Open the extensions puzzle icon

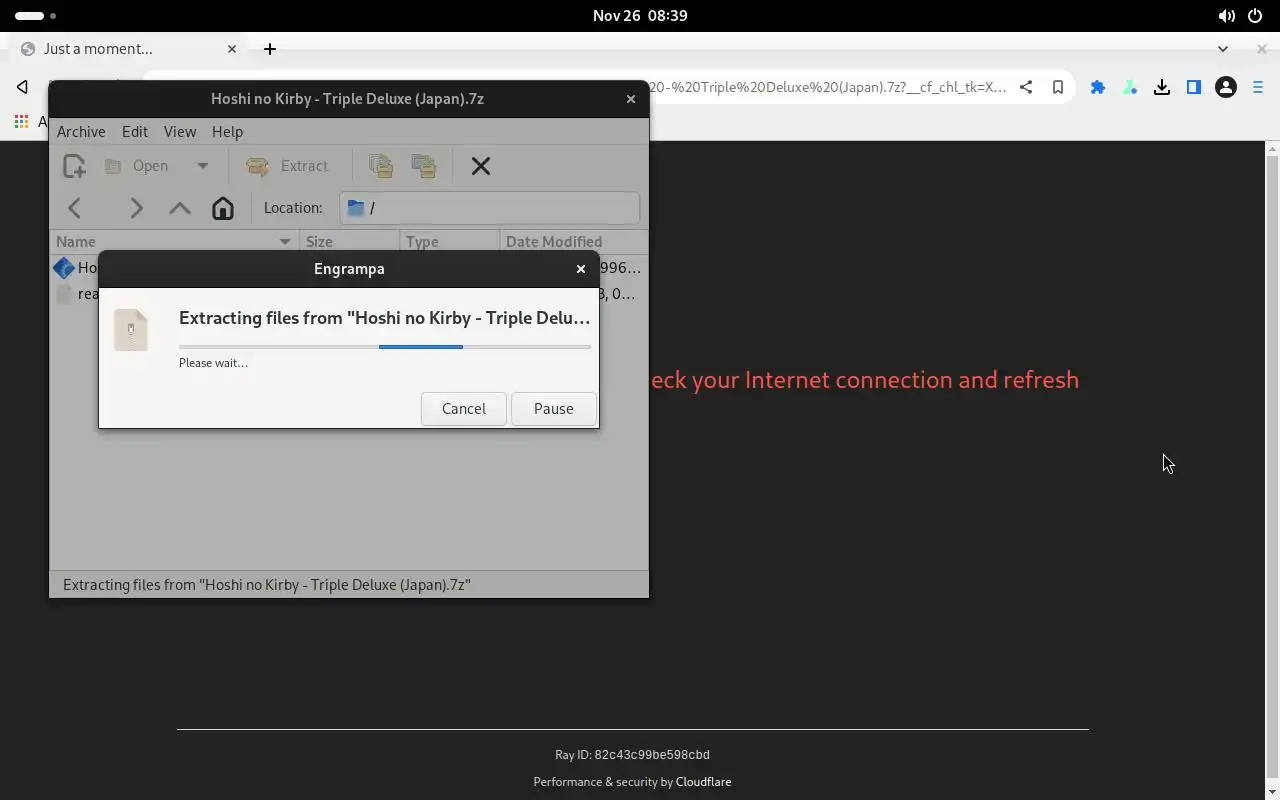[1098, 87]
